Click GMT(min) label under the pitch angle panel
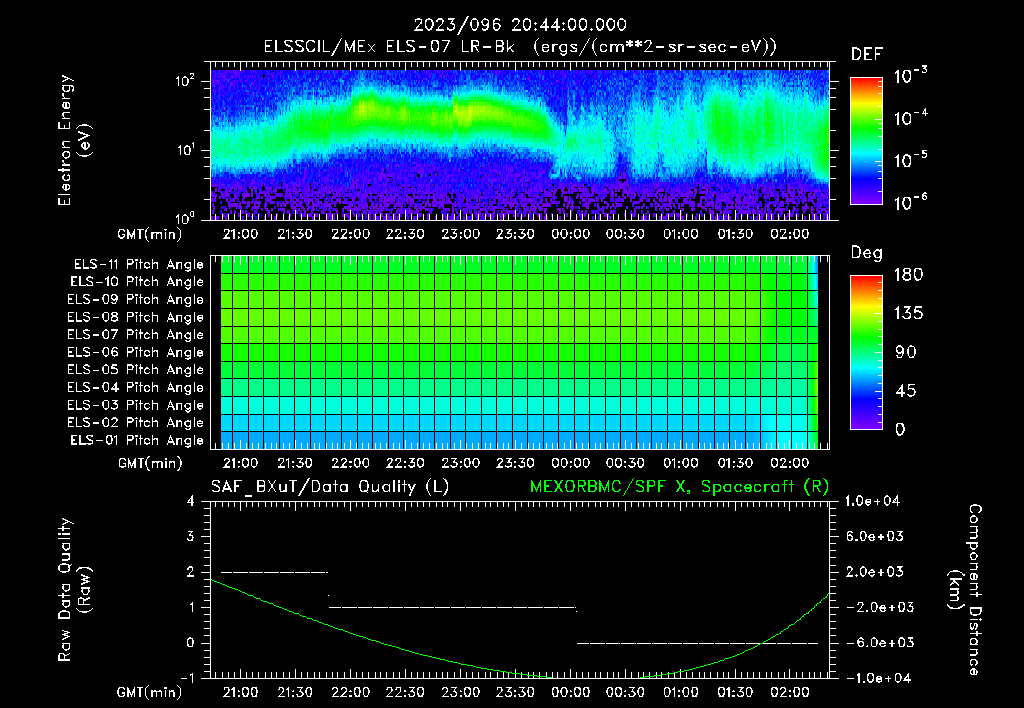This screenshot has width=1024, height=708. pos(150,464)
